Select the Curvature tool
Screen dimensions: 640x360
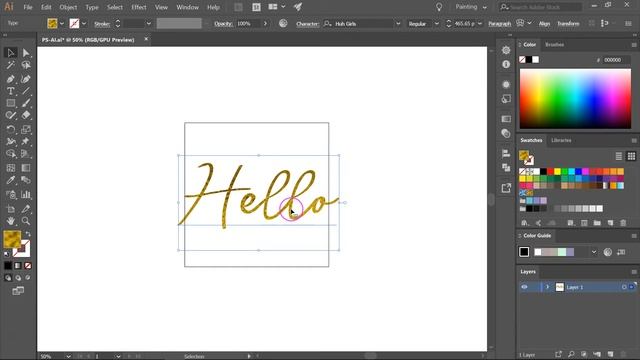tap(26, 79)
